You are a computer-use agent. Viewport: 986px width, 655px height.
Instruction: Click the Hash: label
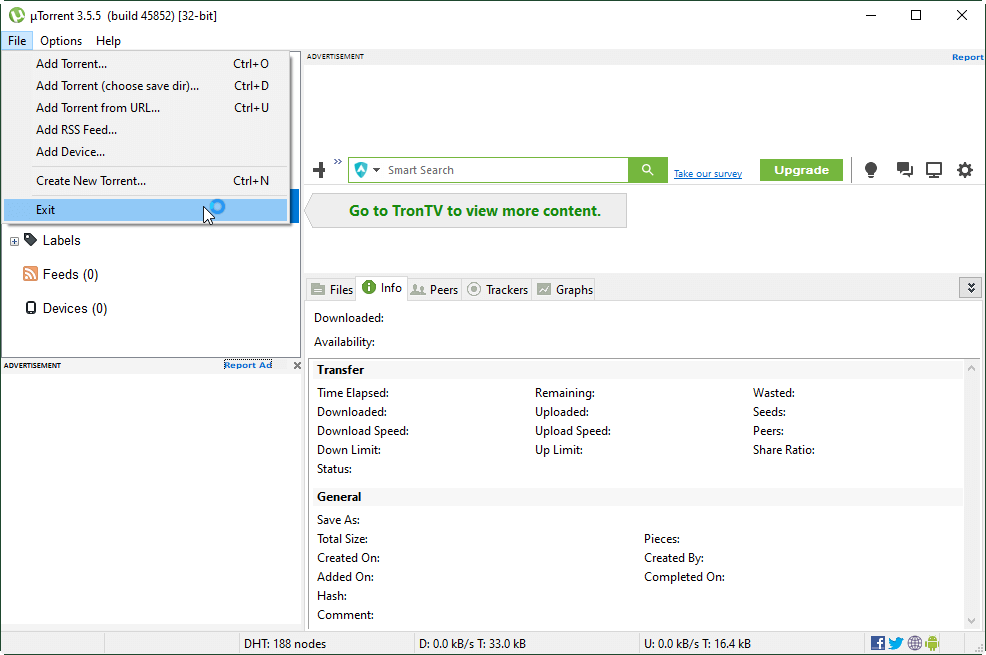[332, 596]
